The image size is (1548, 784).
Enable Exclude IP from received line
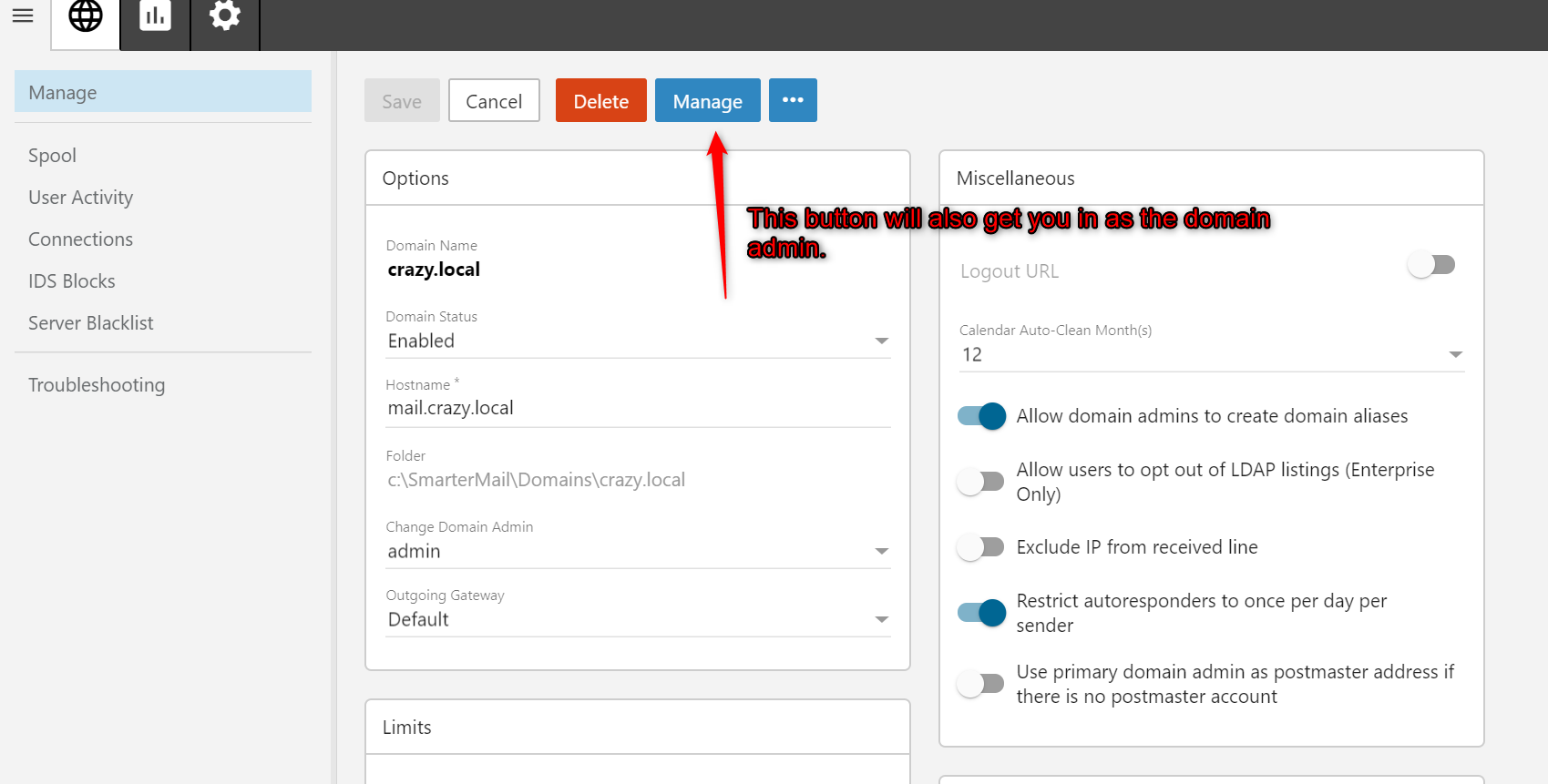pos(981,547)
